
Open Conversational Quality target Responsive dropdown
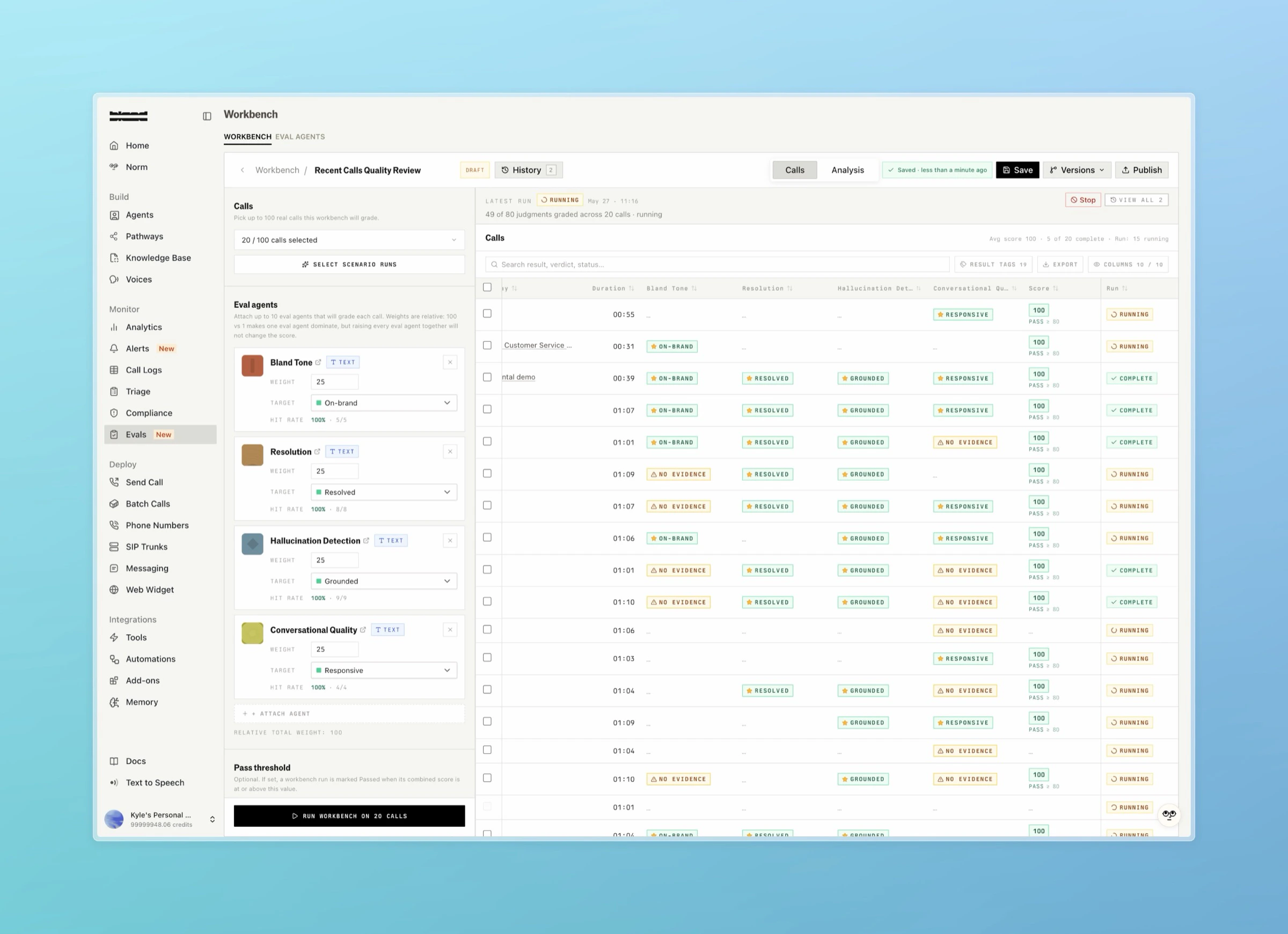point(384,671)
